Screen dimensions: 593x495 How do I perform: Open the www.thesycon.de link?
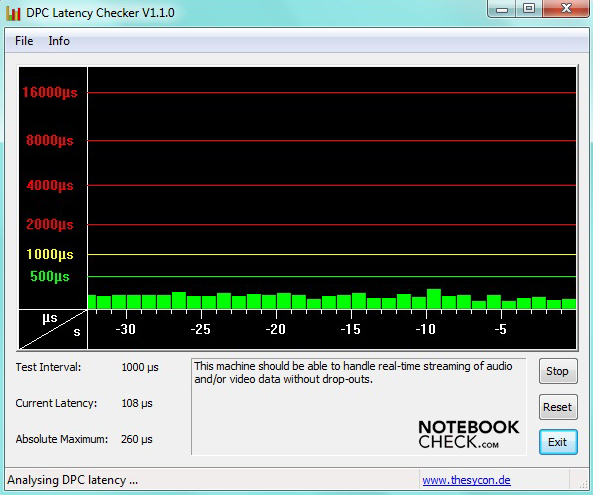(x=466, y=480)
